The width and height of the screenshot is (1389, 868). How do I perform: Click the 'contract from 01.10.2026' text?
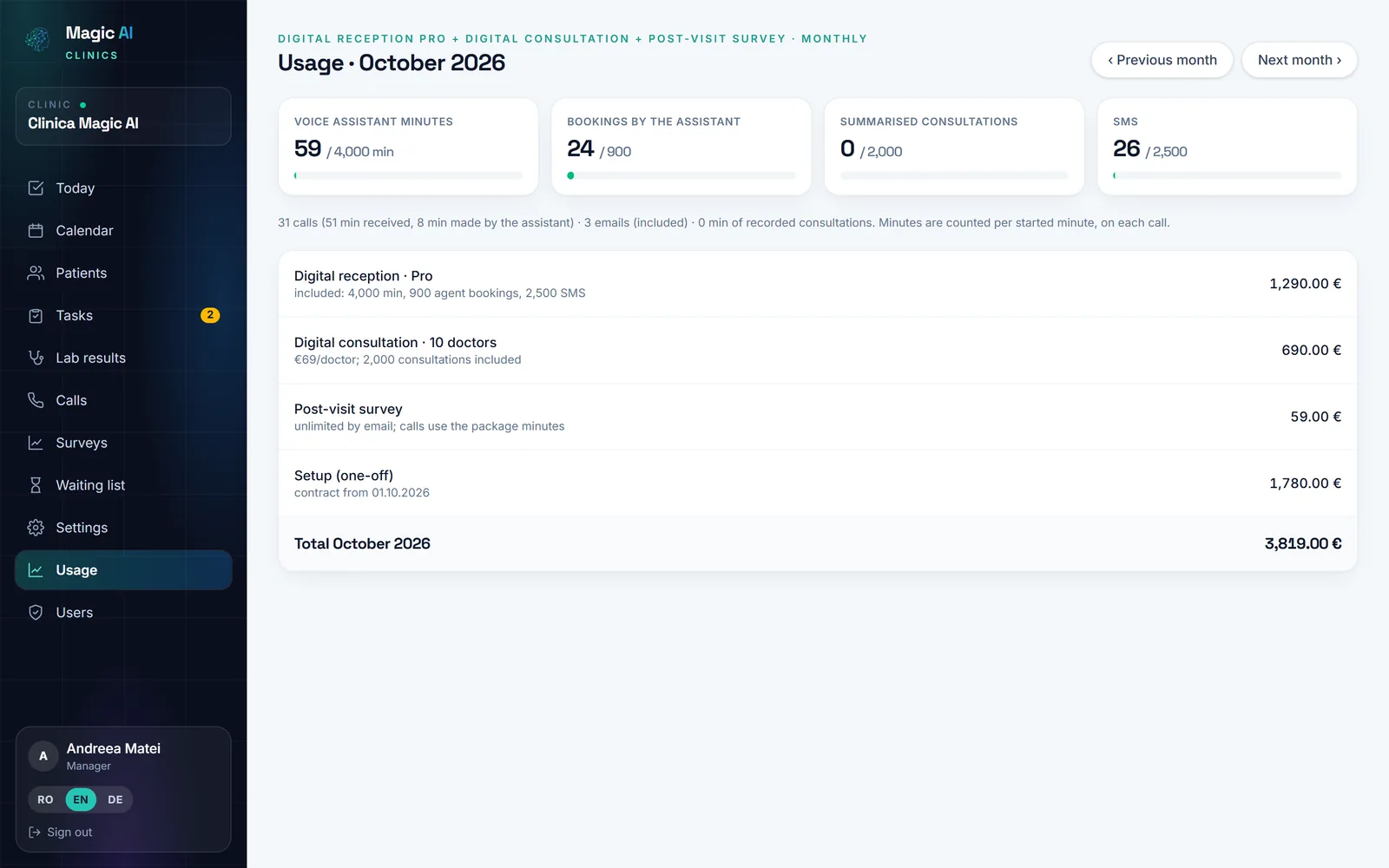click(x=362, y=493)
